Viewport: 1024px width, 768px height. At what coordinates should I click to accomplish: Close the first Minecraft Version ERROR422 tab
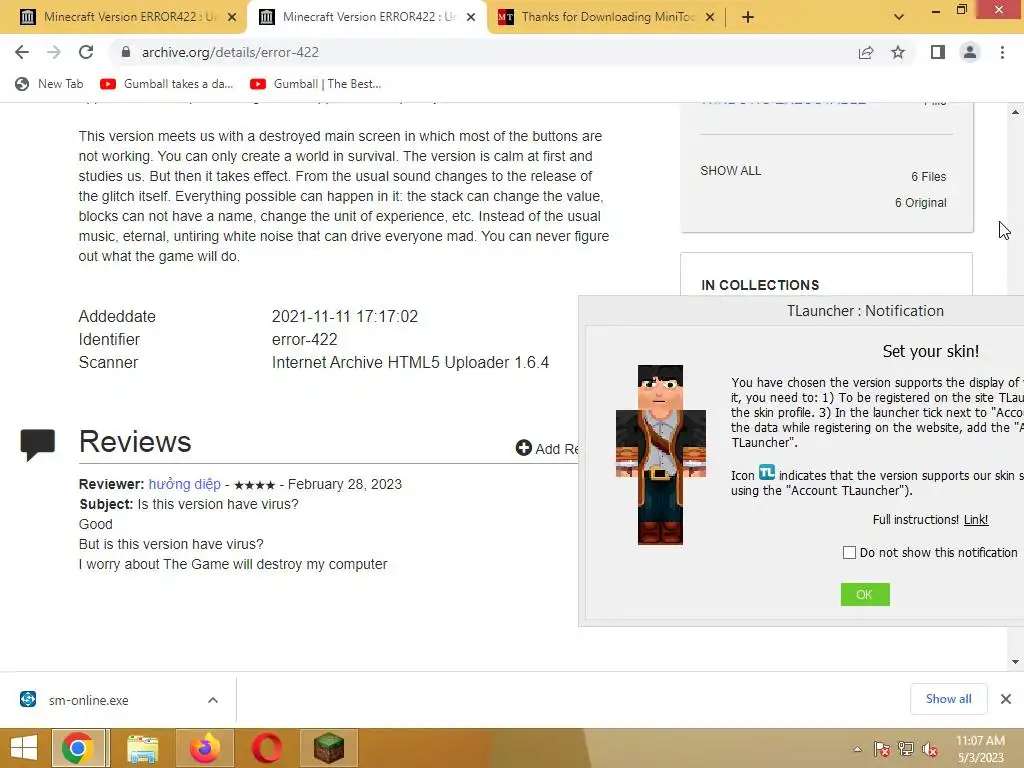click(x=232, y=17)
